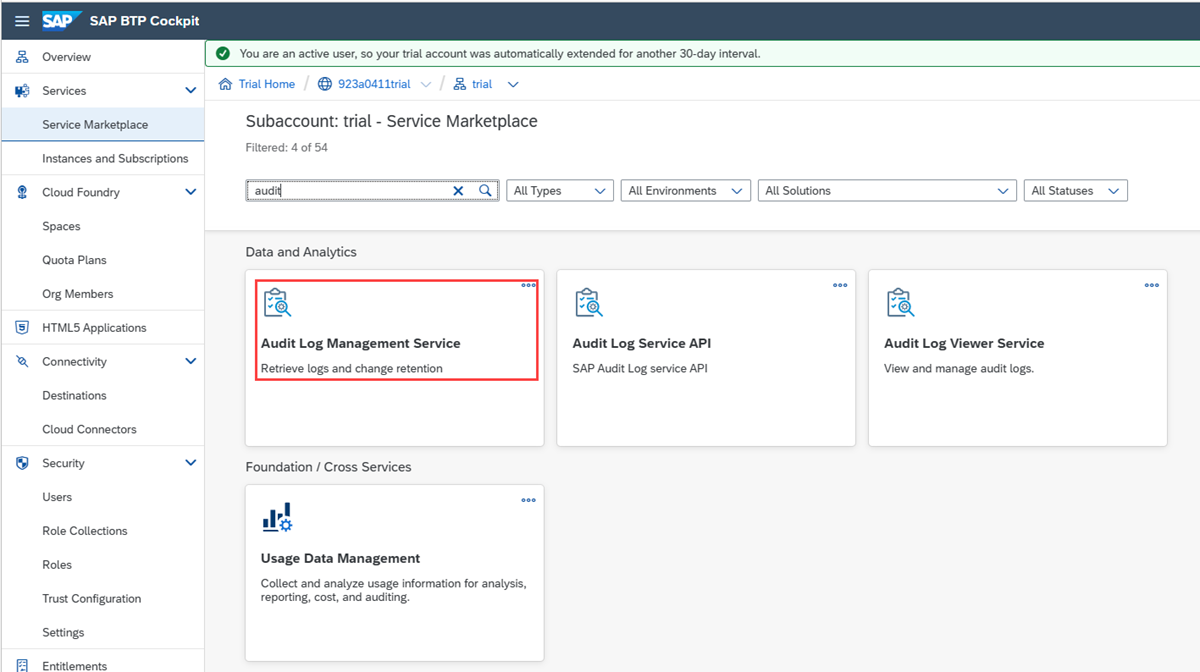
Task: Click the Usage Data Management chart icon
Action: (x=277, y=518)
